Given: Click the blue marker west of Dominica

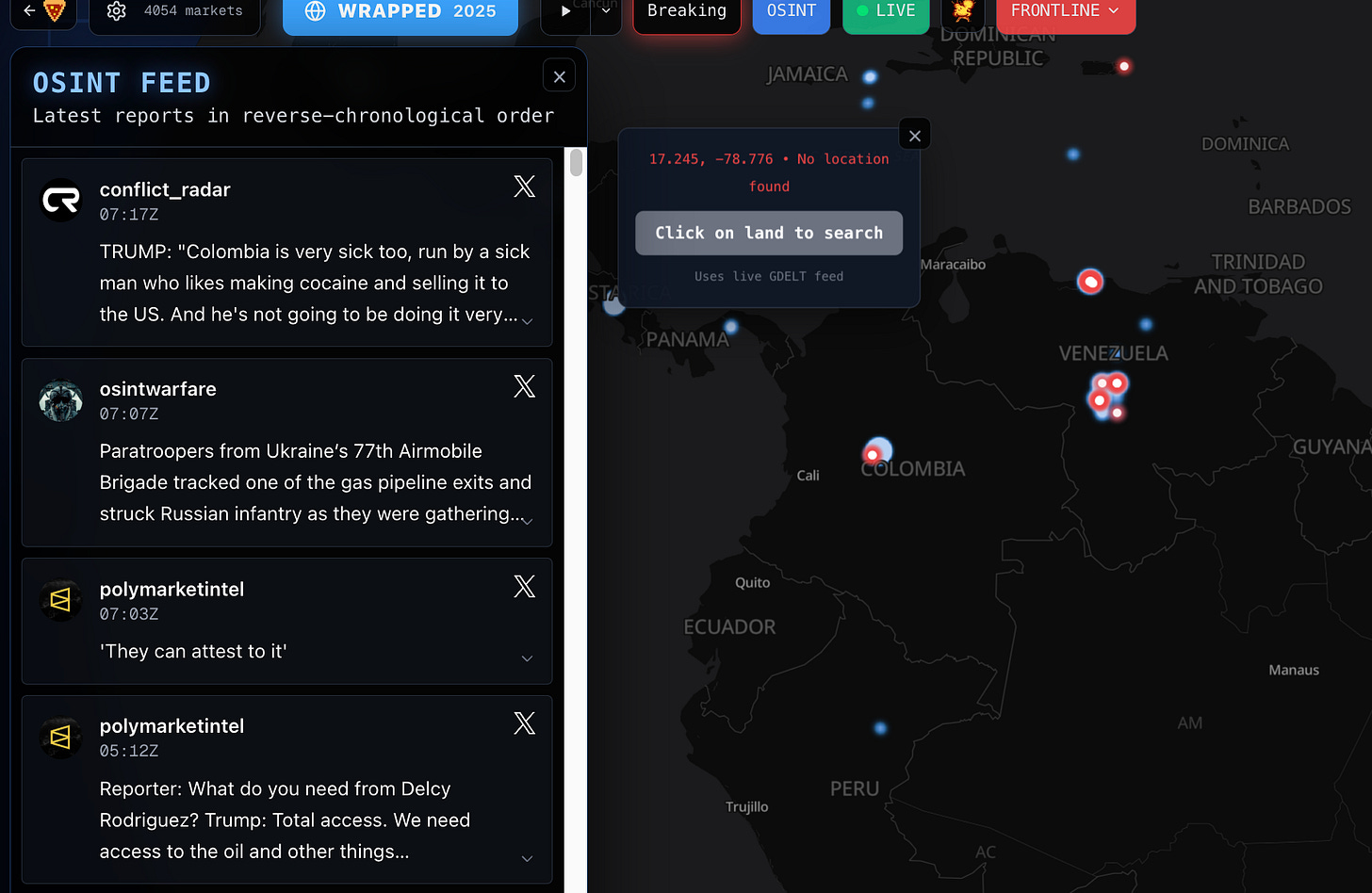Looking at the screenshot, I should click(1073, 154).
